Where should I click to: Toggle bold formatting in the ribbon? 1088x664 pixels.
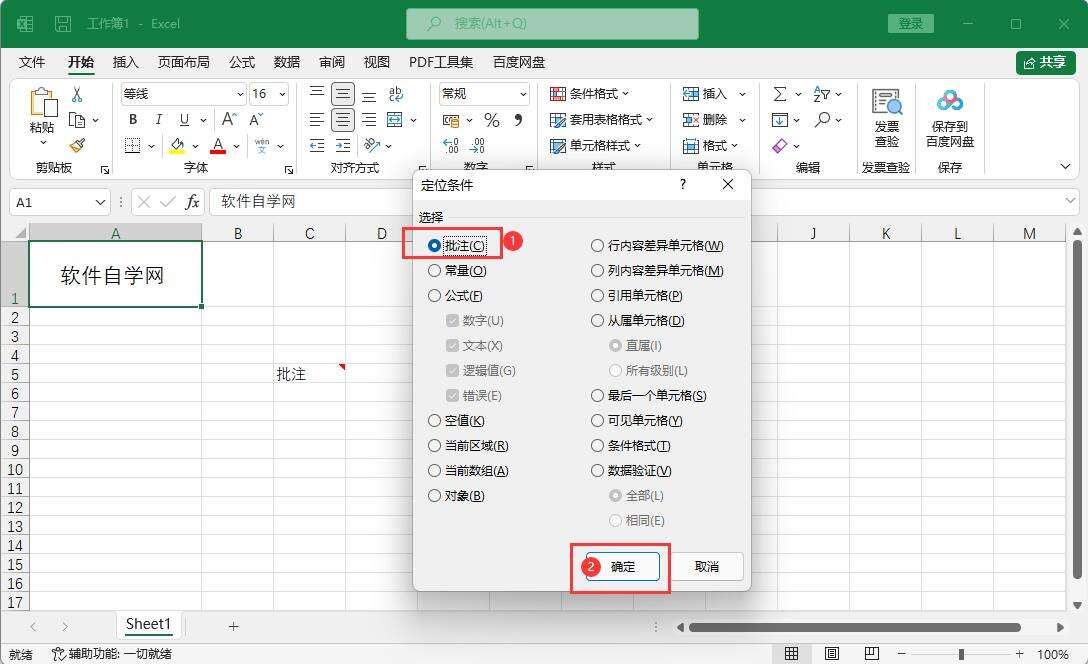point(132,120)
